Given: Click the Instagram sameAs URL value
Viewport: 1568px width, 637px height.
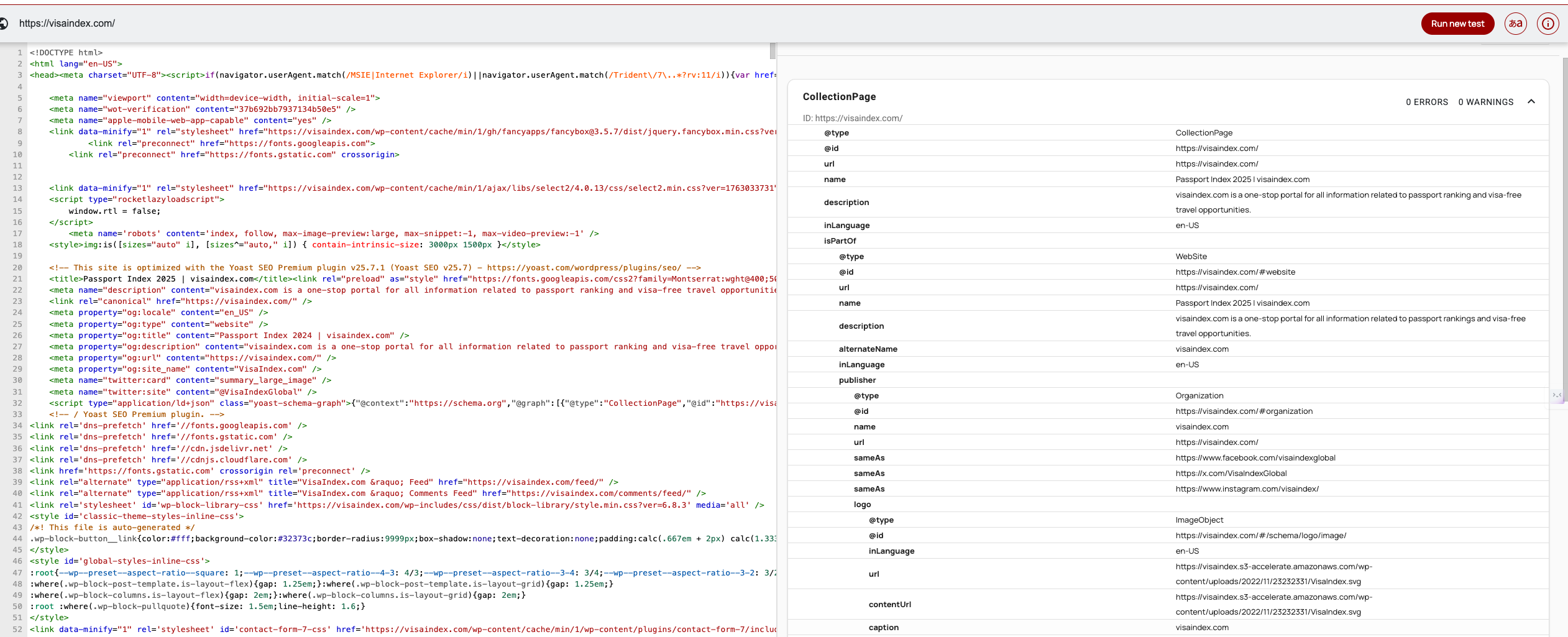Looking at the screenshot, I should (1247, 488).
